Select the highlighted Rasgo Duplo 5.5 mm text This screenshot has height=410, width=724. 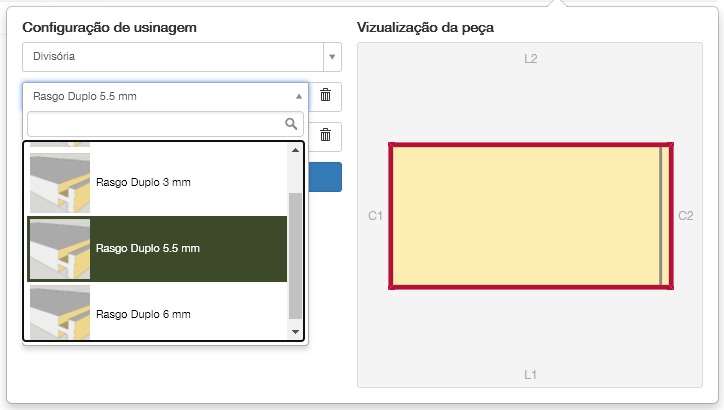(x=148, y=248)
